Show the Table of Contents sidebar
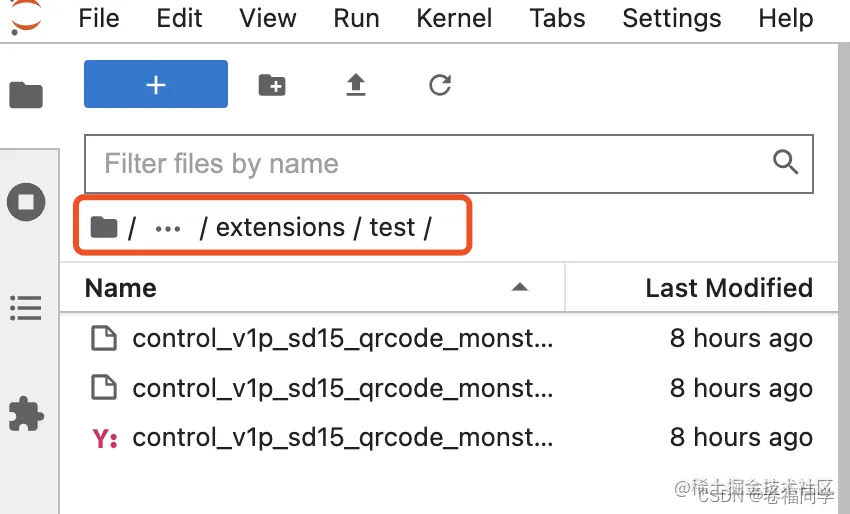 click(x=26, y=307)
